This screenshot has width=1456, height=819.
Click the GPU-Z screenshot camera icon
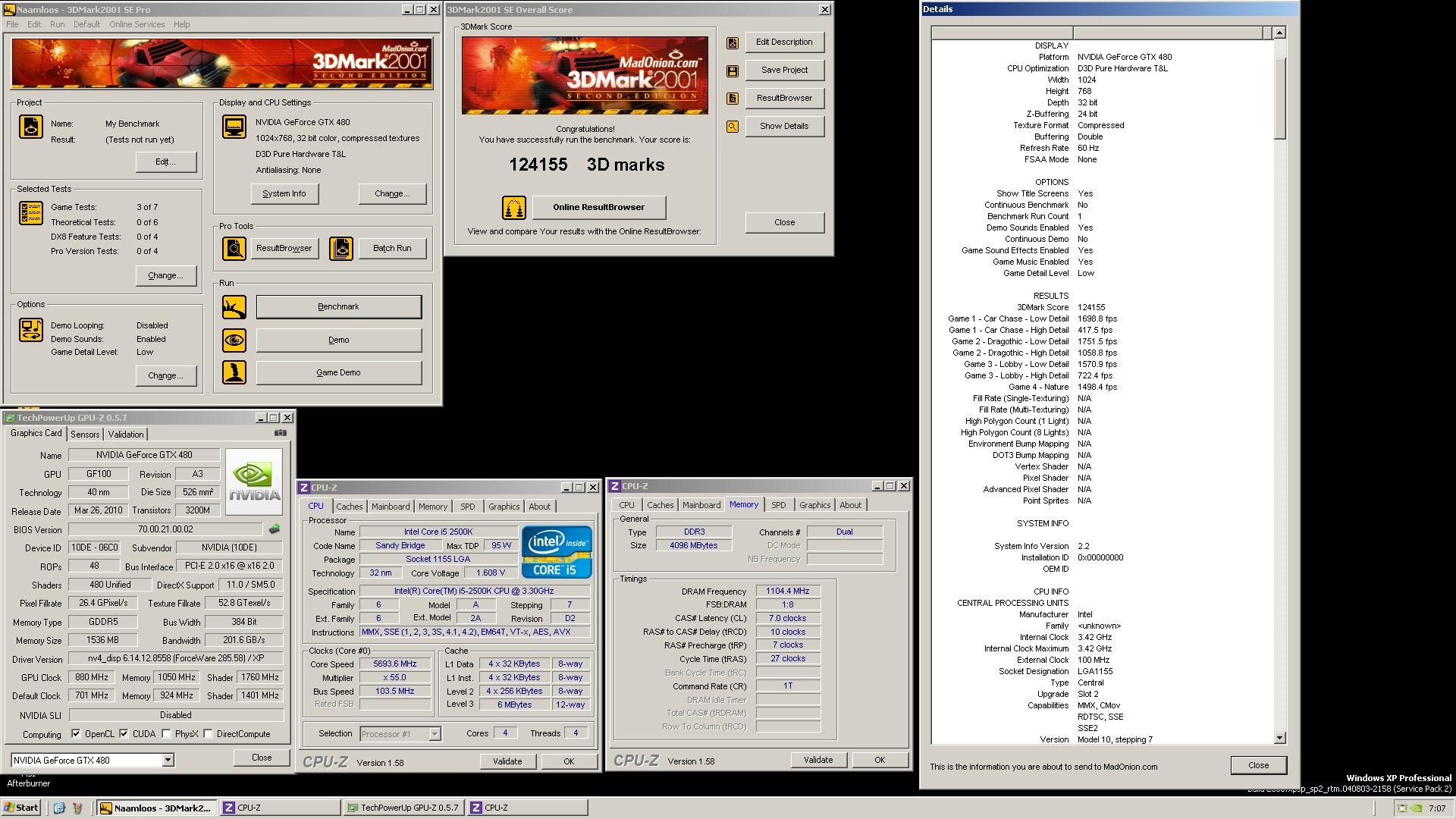click(x=281, y=433)
